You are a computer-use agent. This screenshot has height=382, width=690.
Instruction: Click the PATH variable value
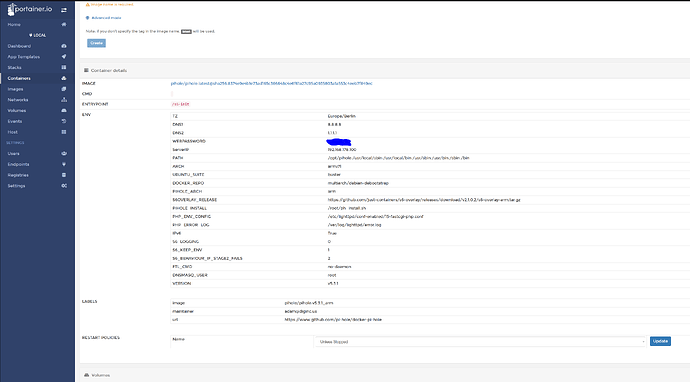pos(398,158)
